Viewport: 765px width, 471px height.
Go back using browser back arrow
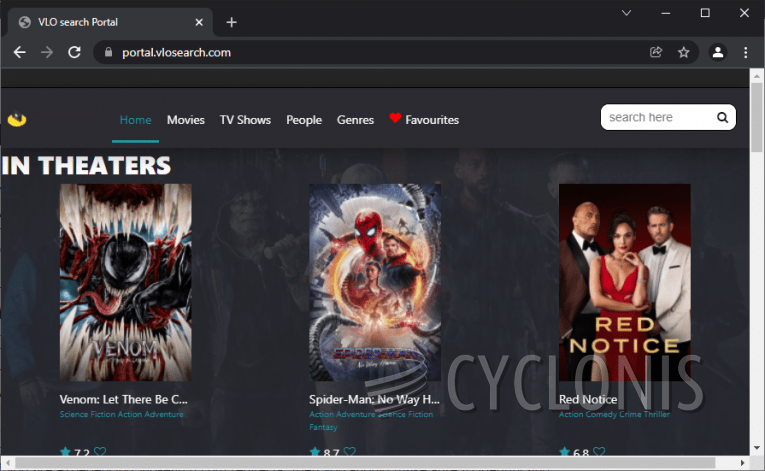click(20, 52)
